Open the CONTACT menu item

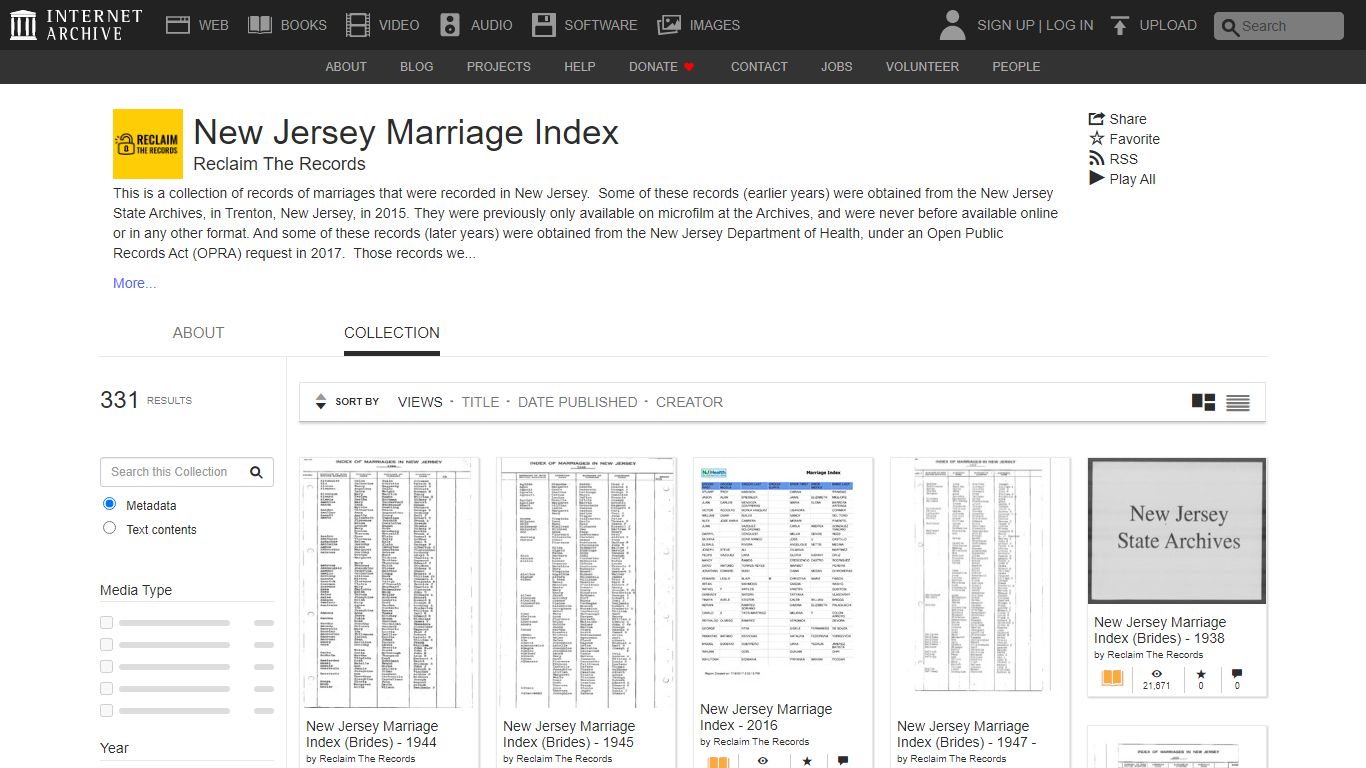pyautogui.click(x=759, y=67)
